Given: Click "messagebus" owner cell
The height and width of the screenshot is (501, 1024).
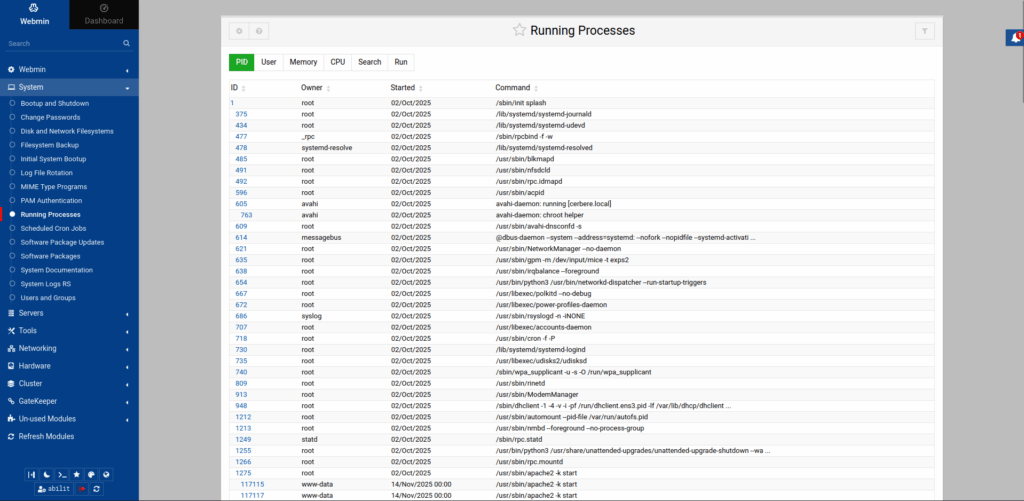Looking at the screenshot, I should tap(321, 238).
